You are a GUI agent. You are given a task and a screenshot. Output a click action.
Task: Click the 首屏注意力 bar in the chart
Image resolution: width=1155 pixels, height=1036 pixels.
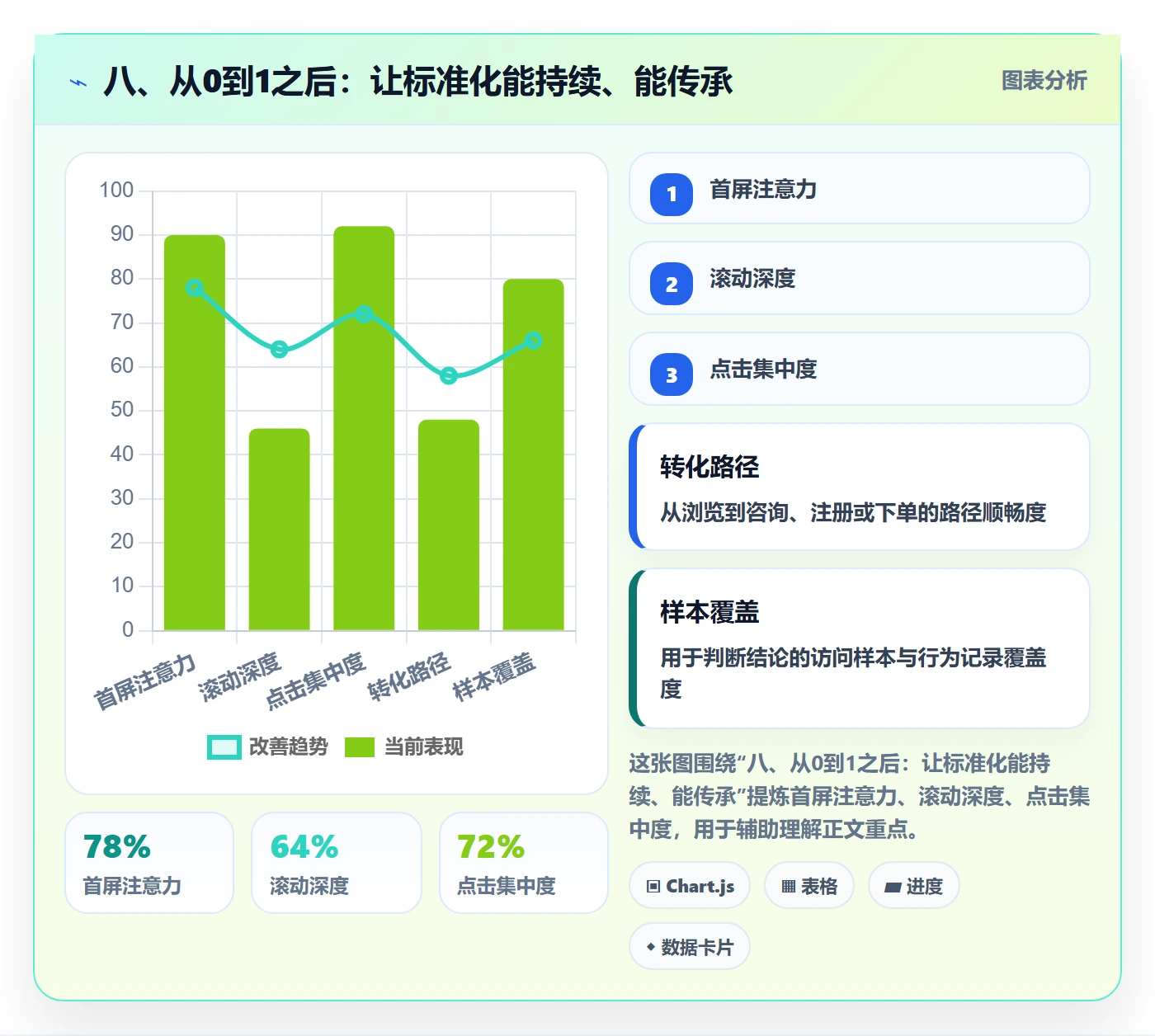(x=195, y=433)
